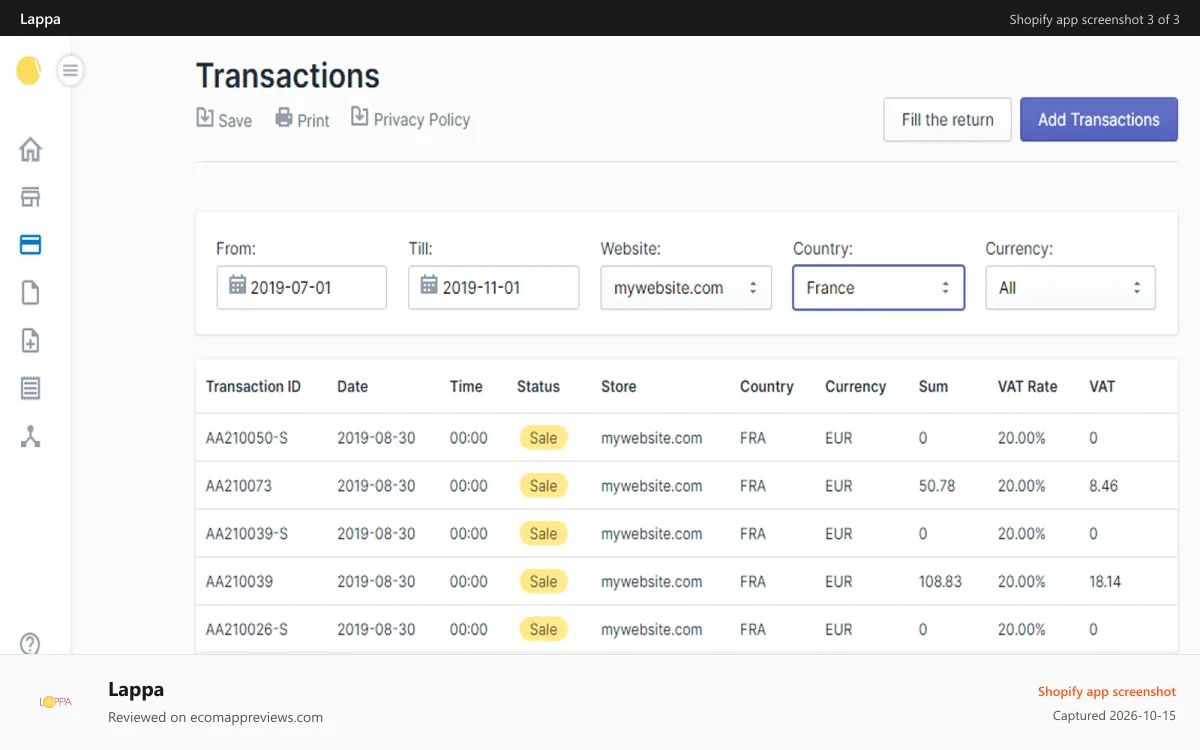Screen dimensions: 1200x750
Task: Click the Fill the return button
Action: 948,119
